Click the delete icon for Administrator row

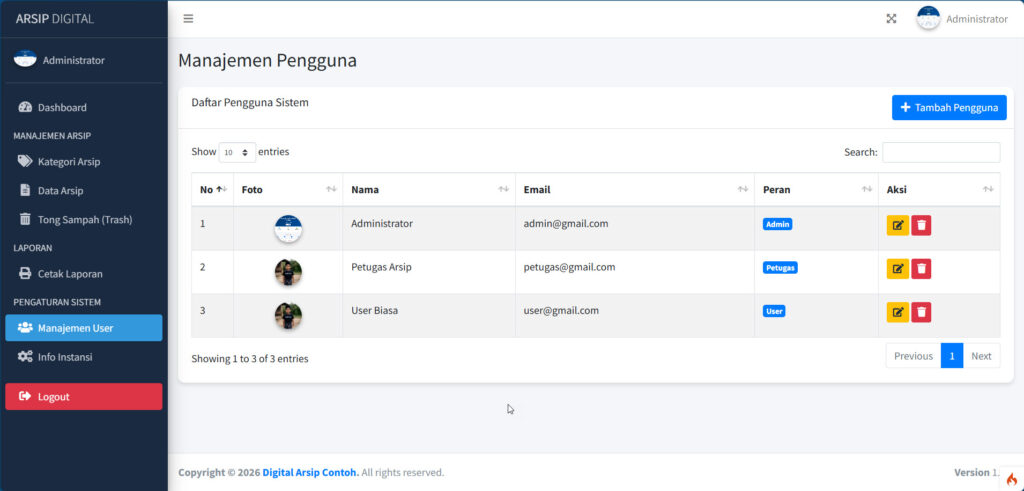(921, 225)
